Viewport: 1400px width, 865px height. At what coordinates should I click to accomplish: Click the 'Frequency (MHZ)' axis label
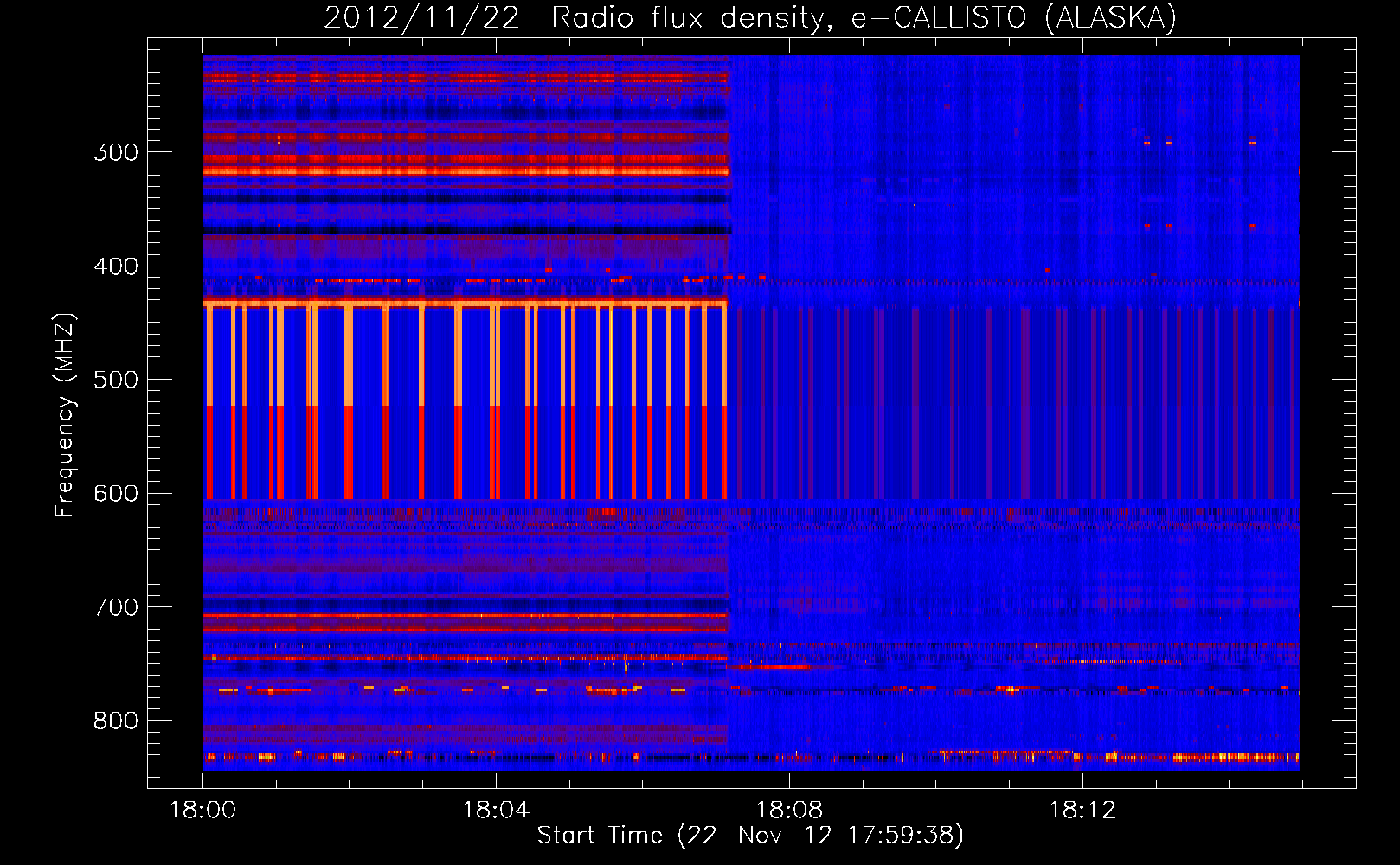coord(65,415)
